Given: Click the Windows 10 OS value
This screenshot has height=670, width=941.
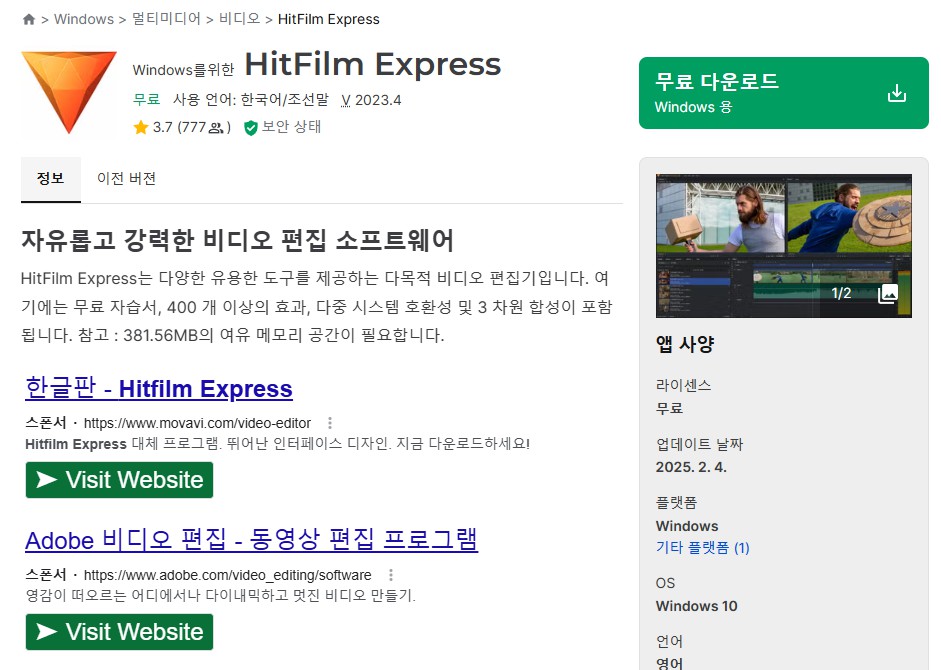Looking at the screenshot, I should (x=696, y=606).
